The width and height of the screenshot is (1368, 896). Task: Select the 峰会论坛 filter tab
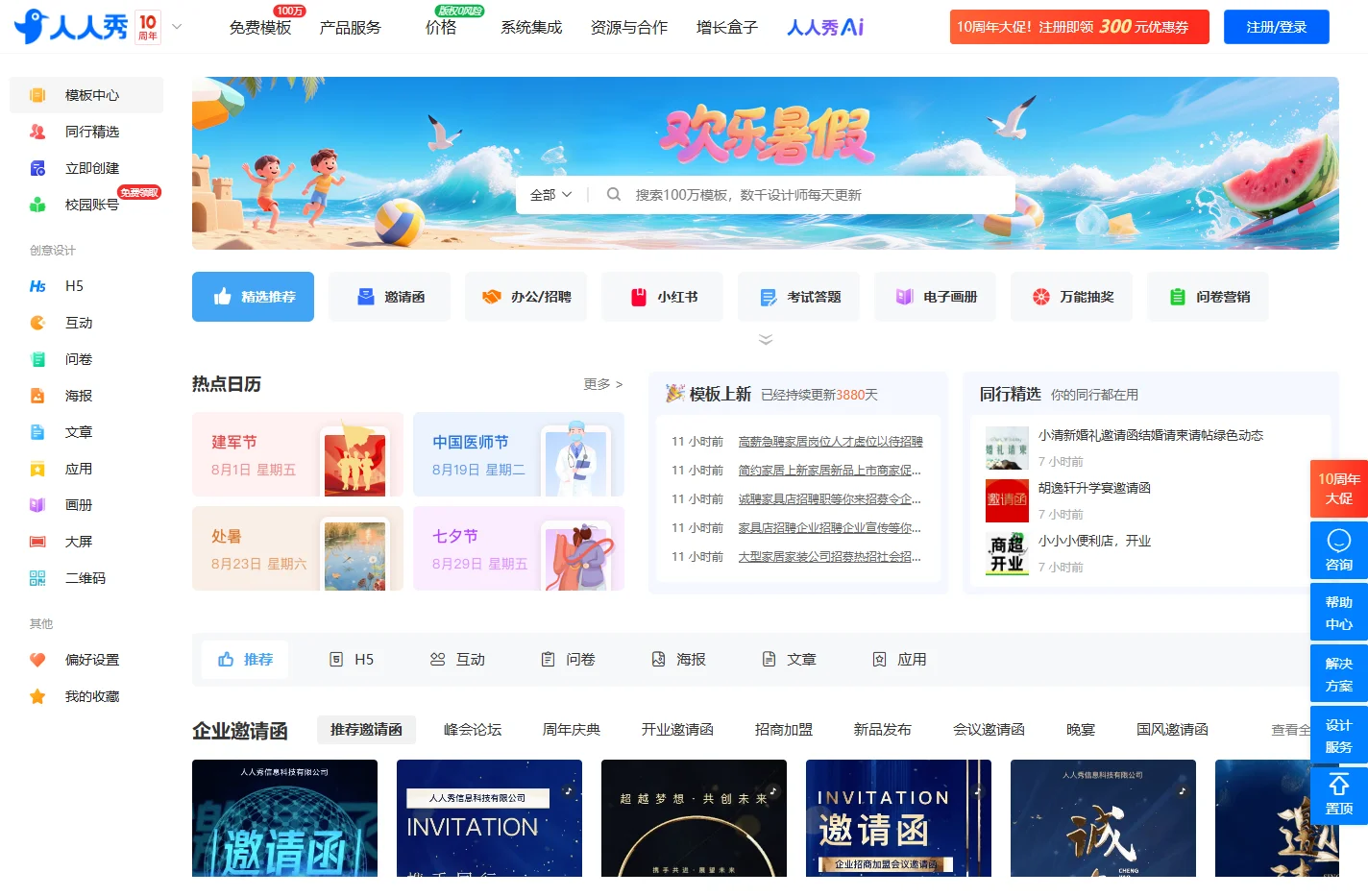(473, 730)
